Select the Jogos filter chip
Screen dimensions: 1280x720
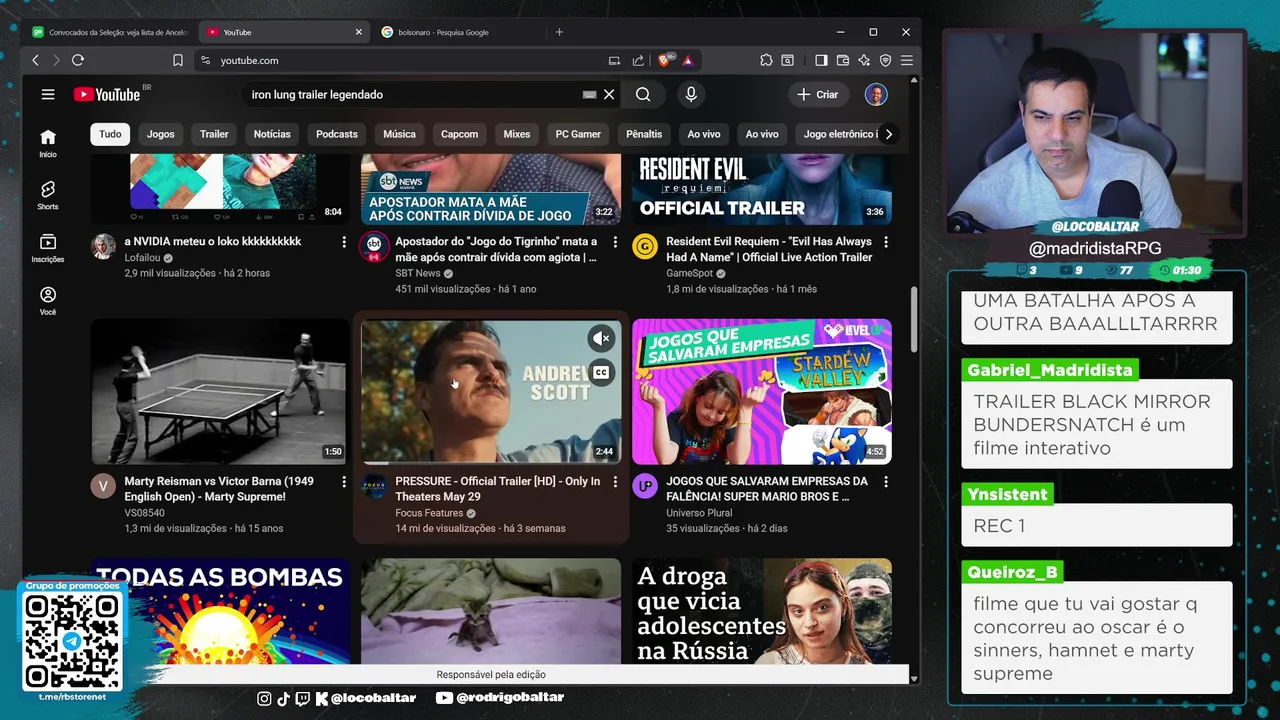tap(160, 134)
